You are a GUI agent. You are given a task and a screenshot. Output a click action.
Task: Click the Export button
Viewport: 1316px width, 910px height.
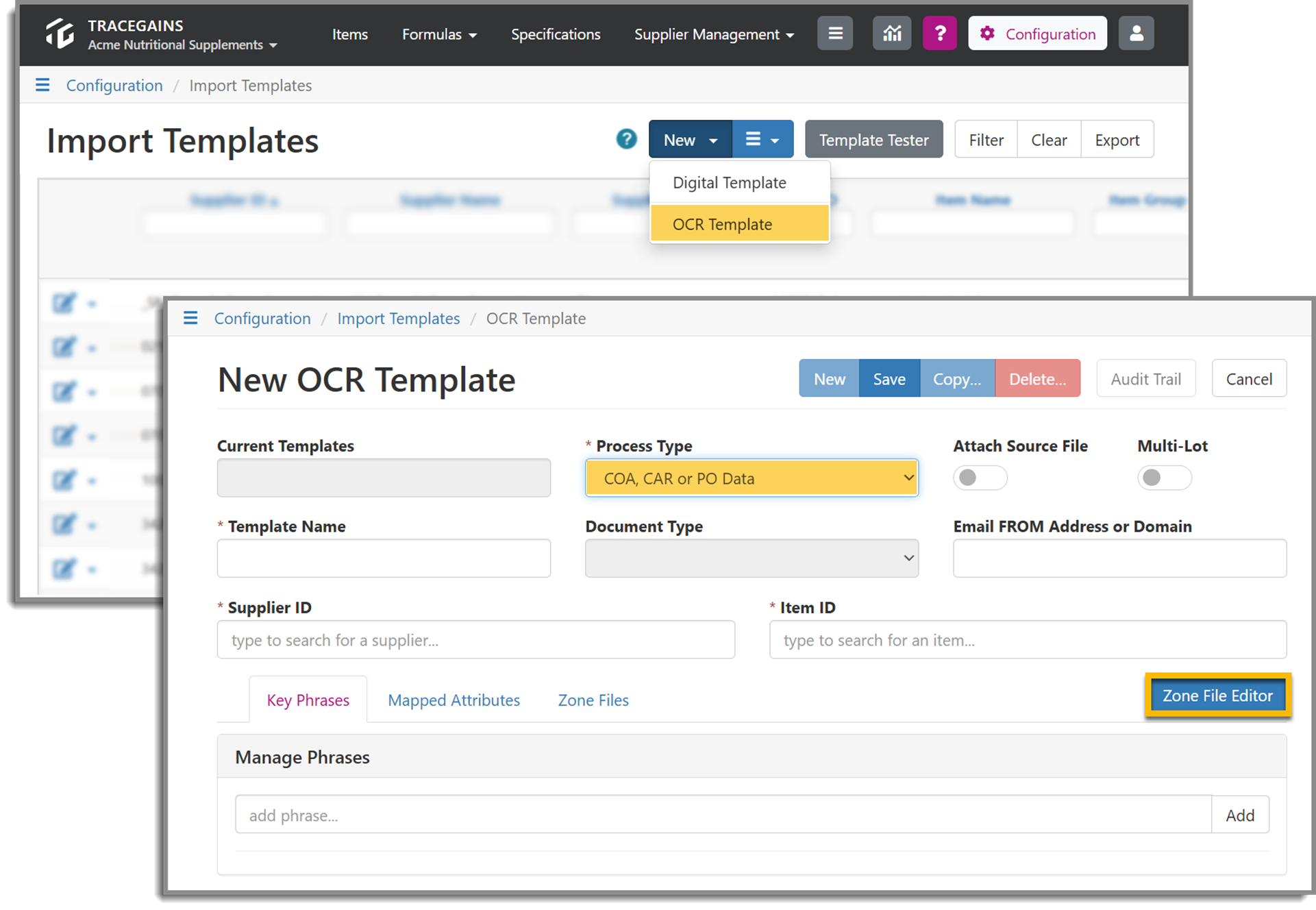[x=1117, y=140]
